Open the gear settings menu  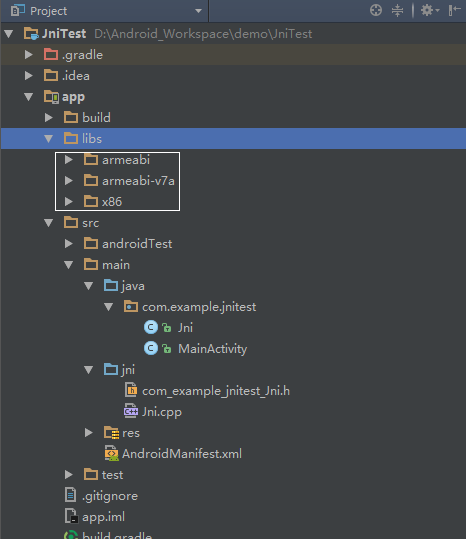coord(430,10)
